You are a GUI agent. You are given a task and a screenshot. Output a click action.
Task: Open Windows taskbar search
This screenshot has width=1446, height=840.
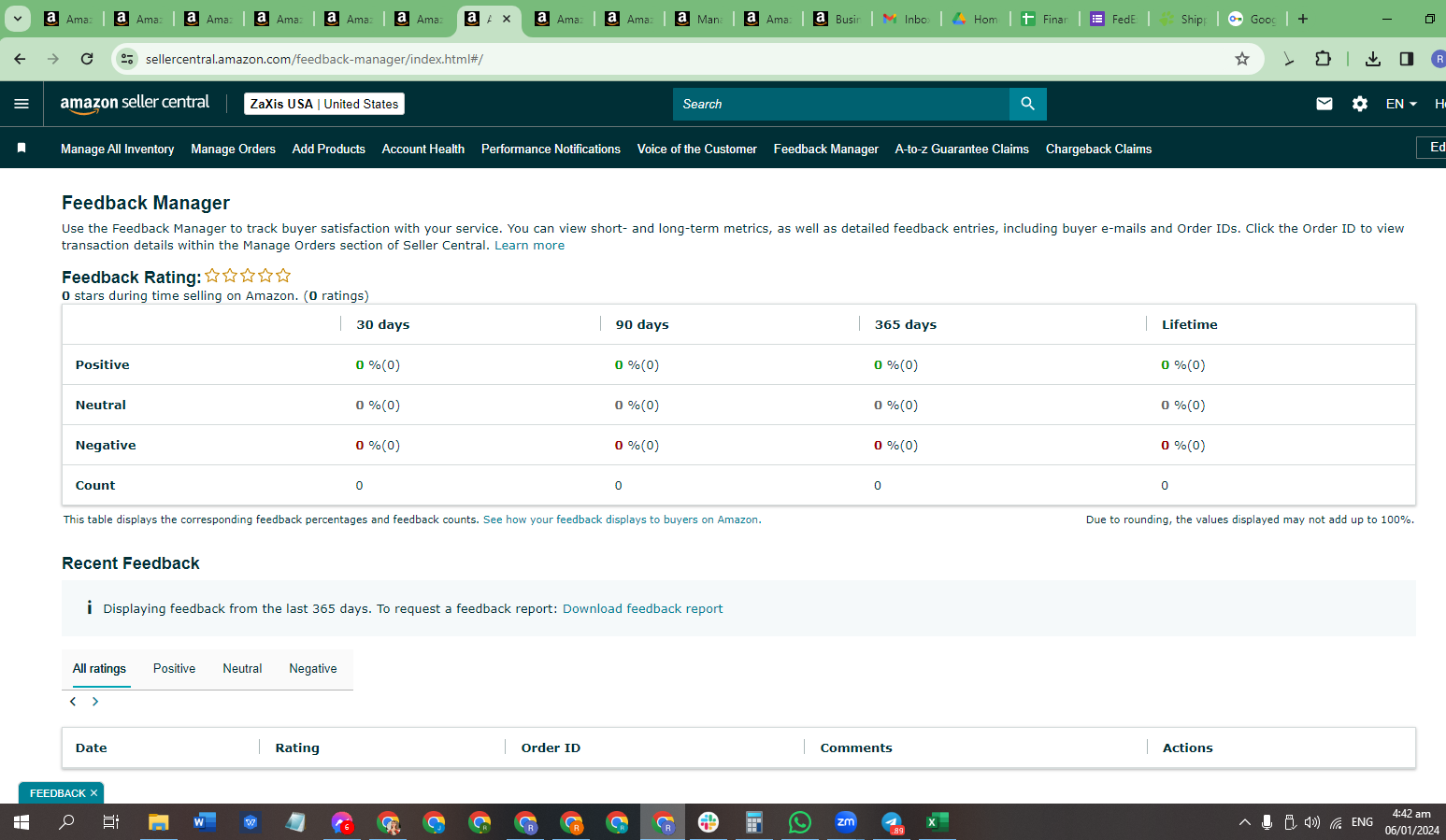[x=67, y=822]
